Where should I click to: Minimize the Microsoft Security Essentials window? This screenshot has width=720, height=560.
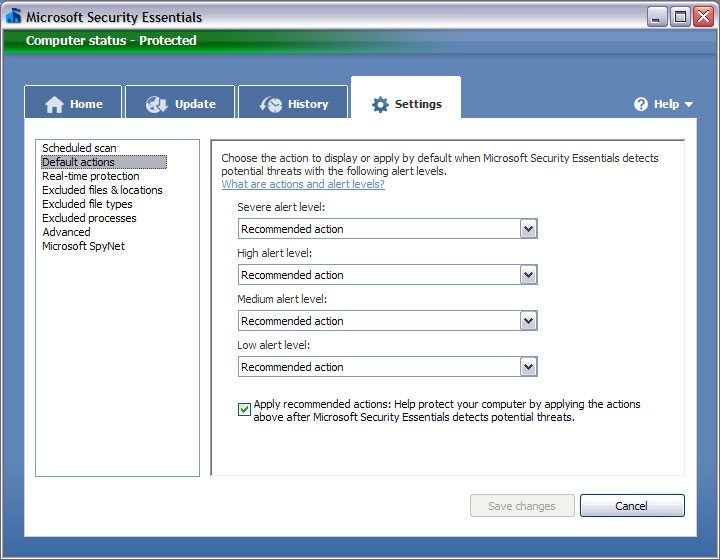657,17
